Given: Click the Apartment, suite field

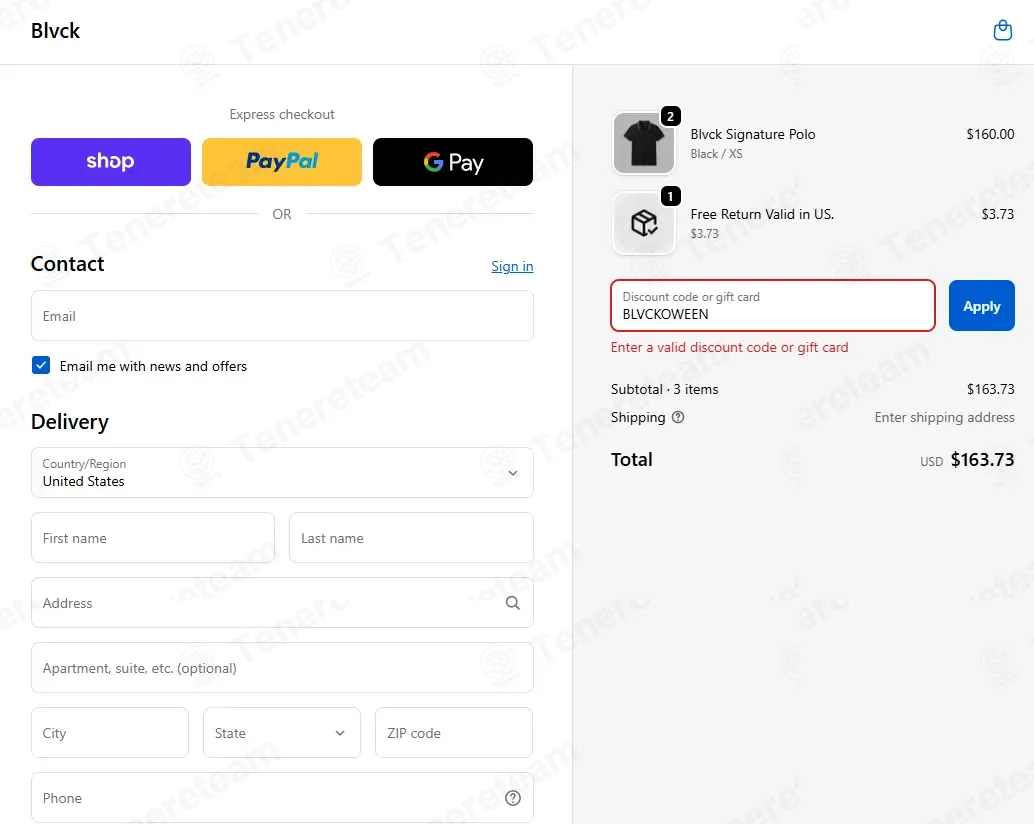Looking at the screenshot, I should tap(282, 668).
